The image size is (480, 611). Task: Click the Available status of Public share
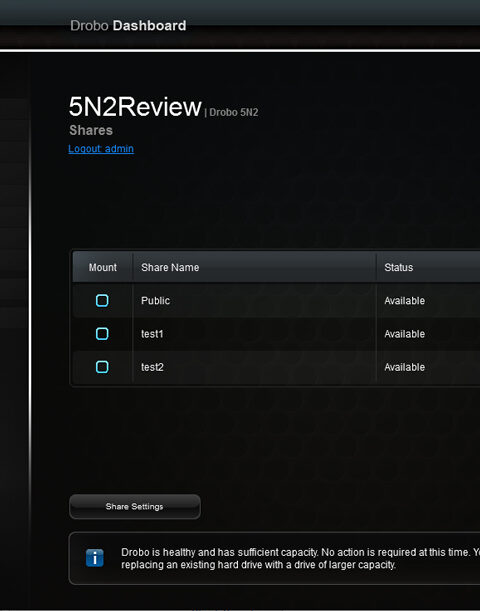[404, 301]
